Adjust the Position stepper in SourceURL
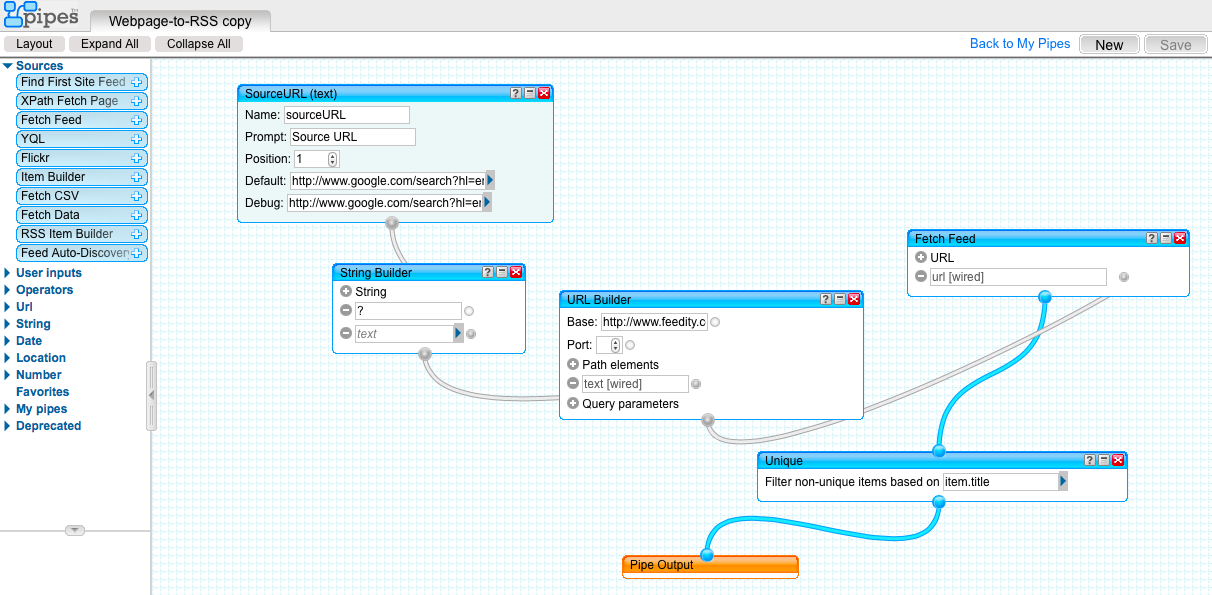 pyautogui.click(x=333, y=159)
